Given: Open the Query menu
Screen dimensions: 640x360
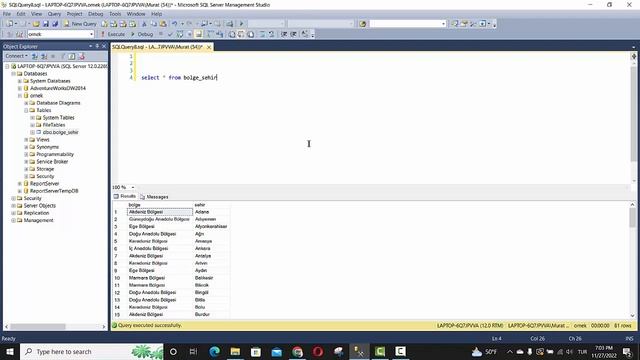Looking at the screenshot, I should coord(54,14).
